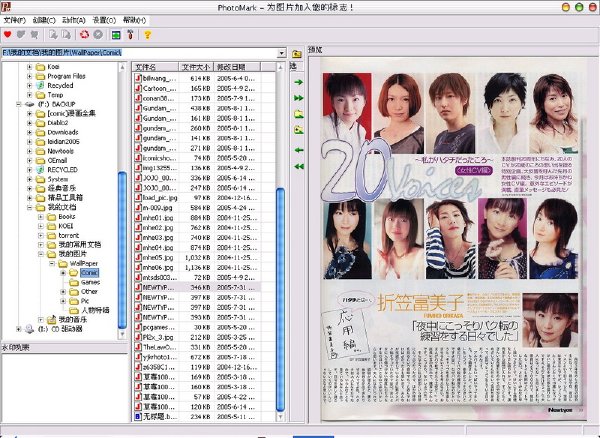The height and width of the screenshot is (438, 600).
Task: Select the OEmail folder in tree
Action: 57,160
